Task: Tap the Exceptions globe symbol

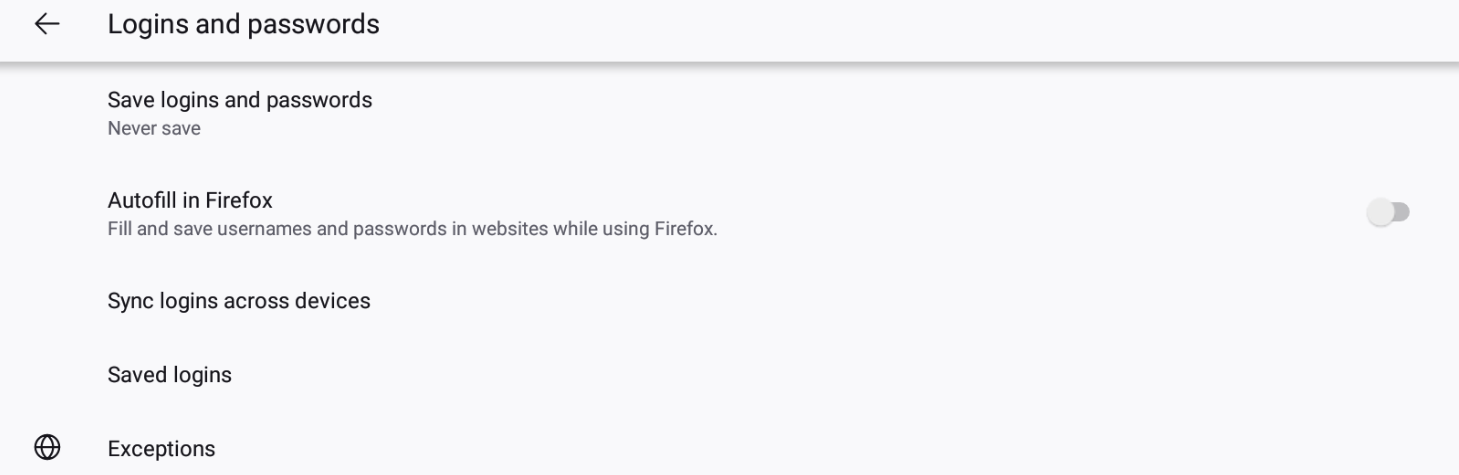Action: pos(47,448)
